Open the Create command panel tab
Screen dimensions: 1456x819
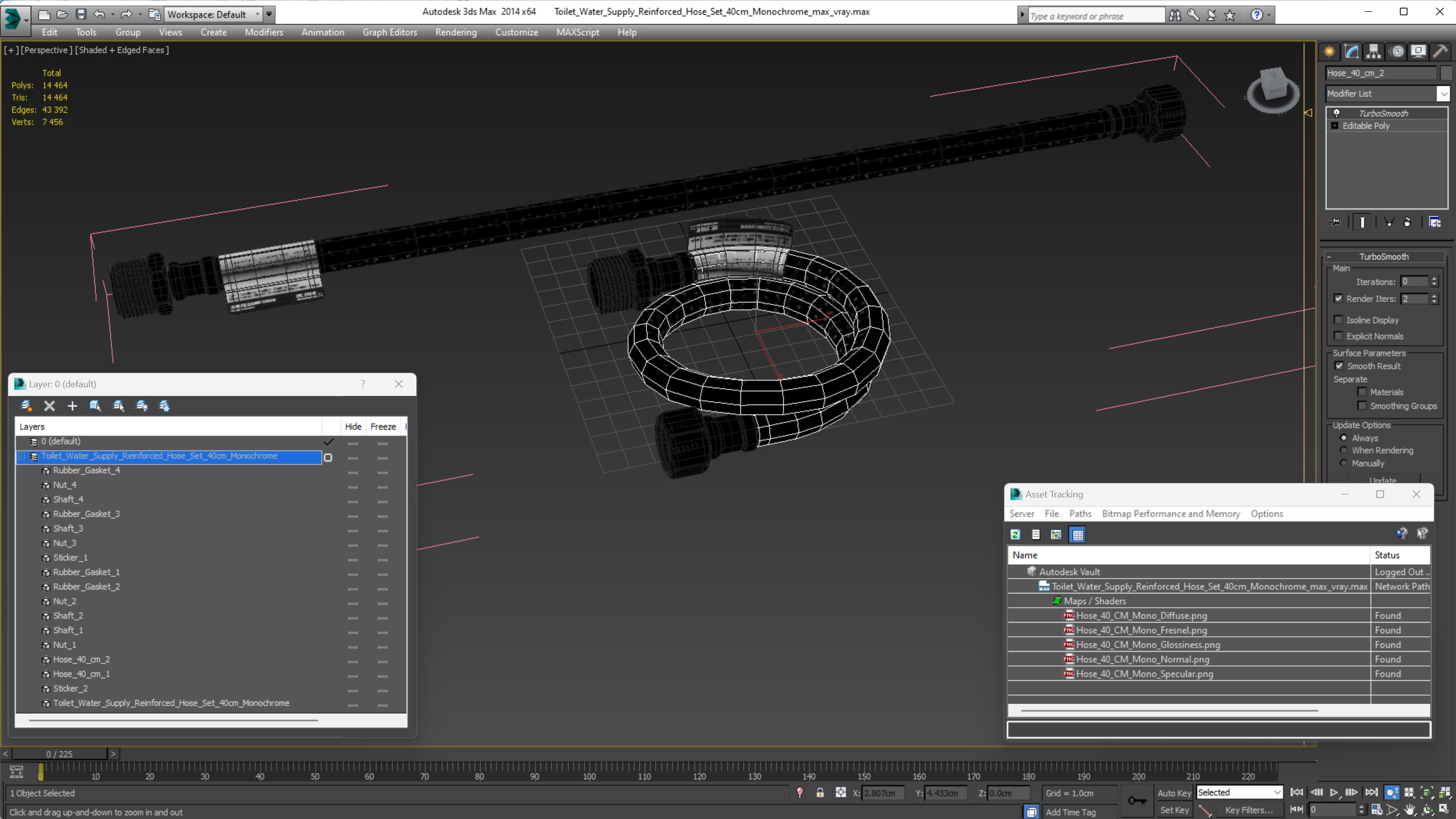tap(1329, 52)
